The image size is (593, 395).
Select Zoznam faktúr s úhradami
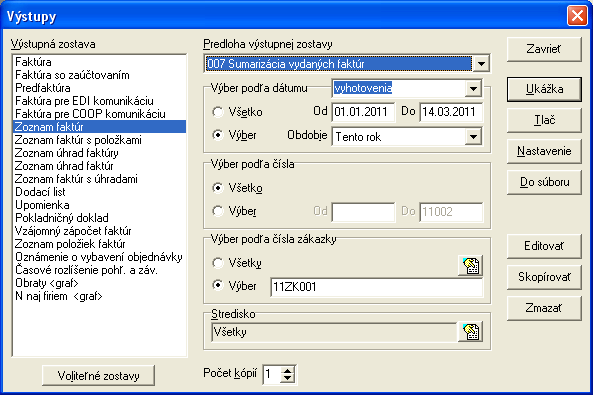(x=99, y=179)
